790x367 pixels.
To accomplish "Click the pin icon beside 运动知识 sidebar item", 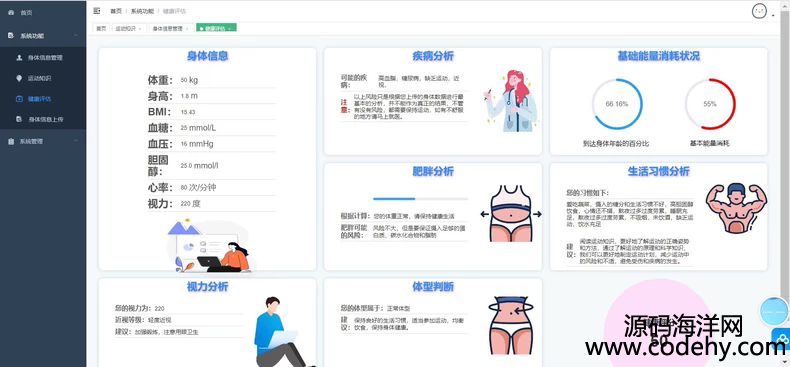I will (19, 78).
